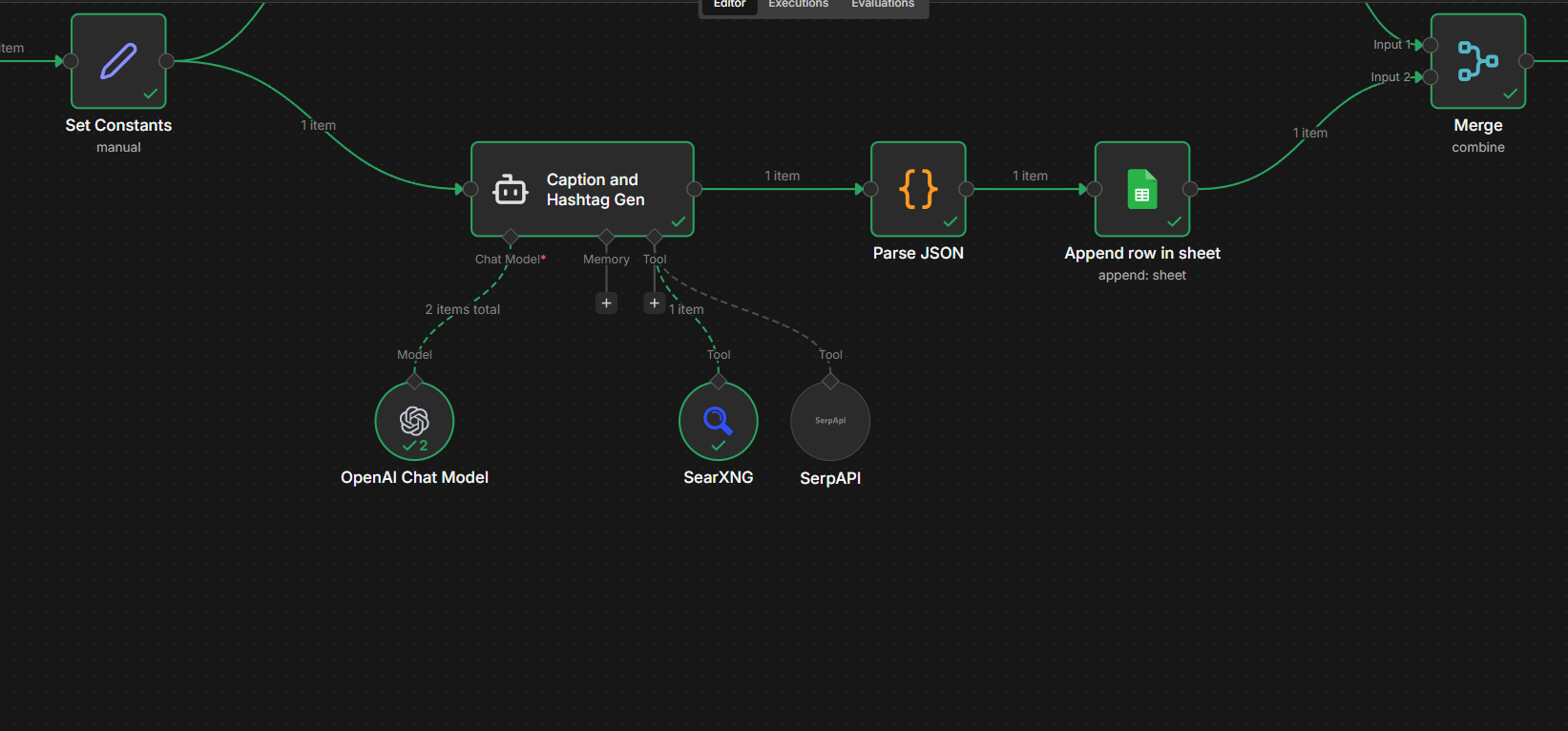Open the OpenAI Chat Model node
1568x731 pixels.
pyautogui.click(x=414, y=421)
